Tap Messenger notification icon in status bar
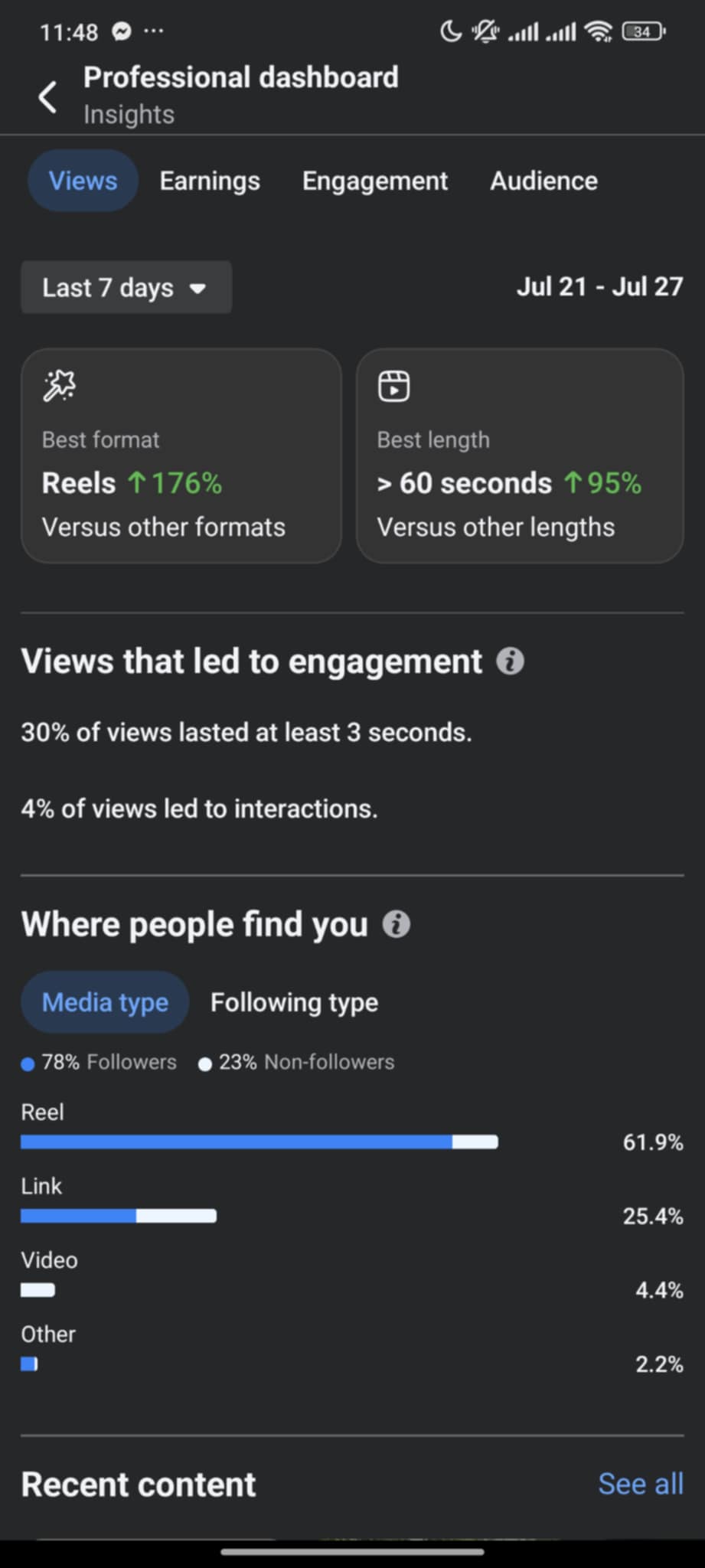 coord(122,31)
